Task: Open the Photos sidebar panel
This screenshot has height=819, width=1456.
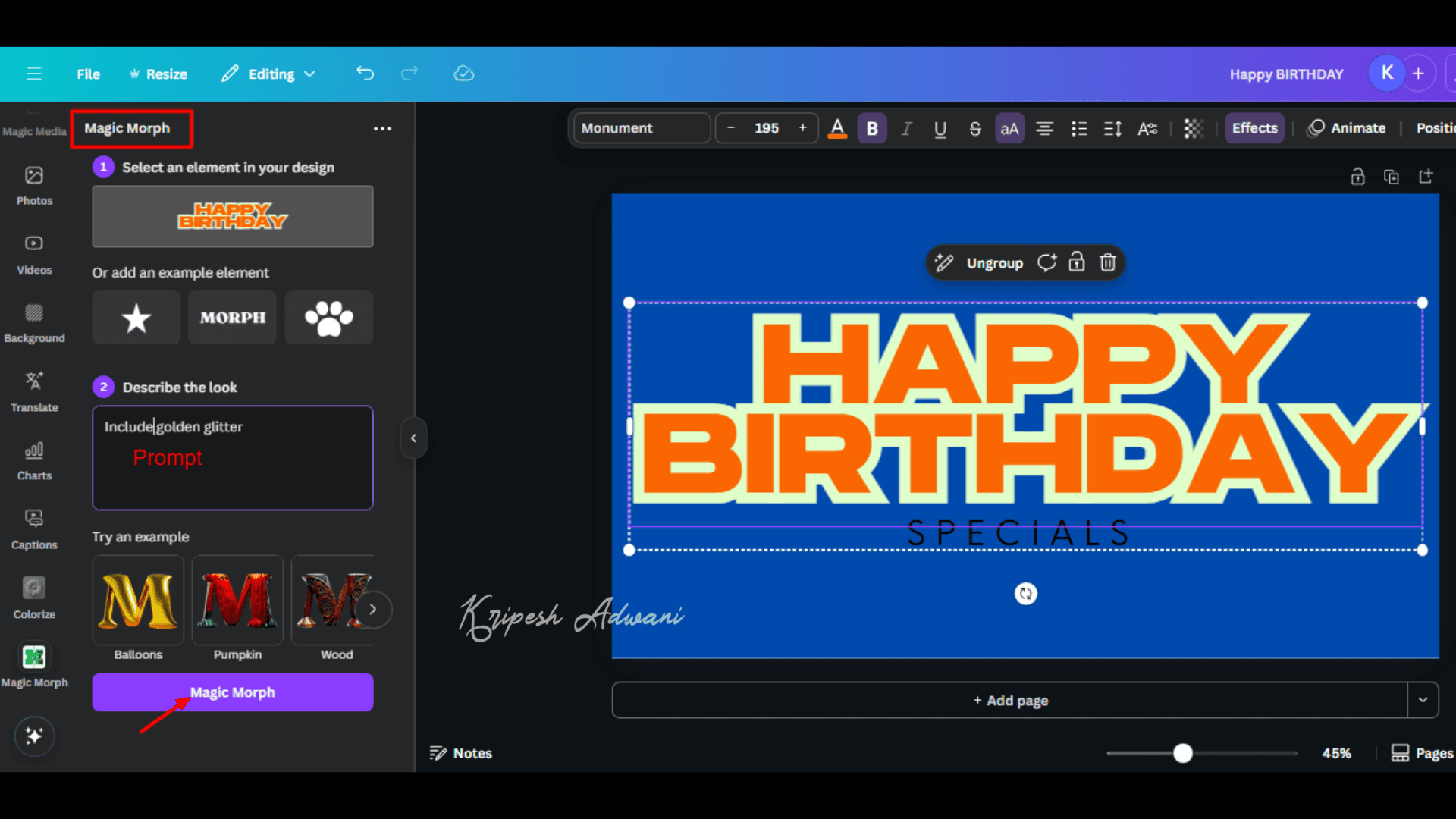Action: click(x=34, y=185)
